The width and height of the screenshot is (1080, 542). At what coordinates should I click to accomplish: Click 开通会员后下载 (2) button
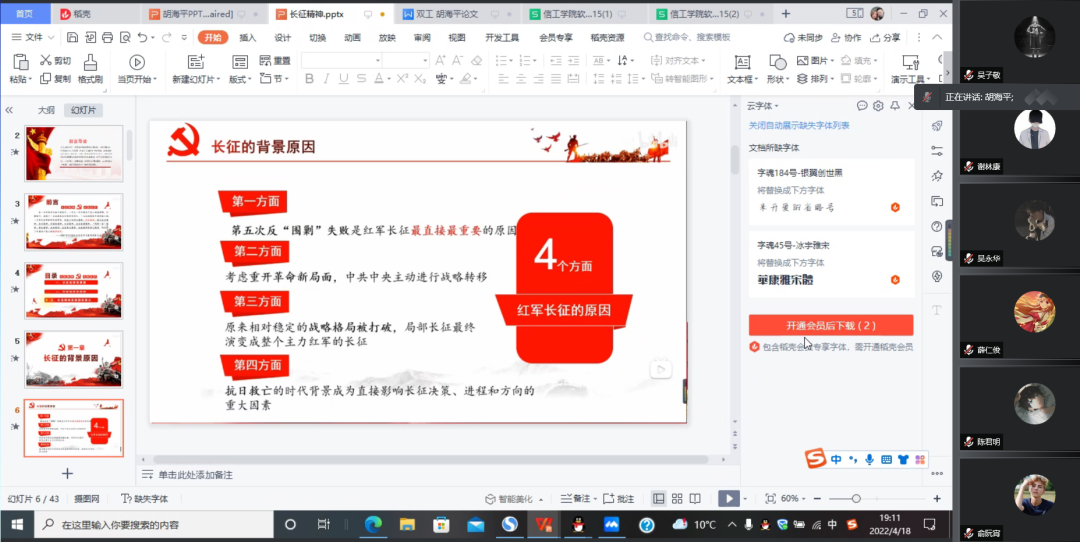831,325
